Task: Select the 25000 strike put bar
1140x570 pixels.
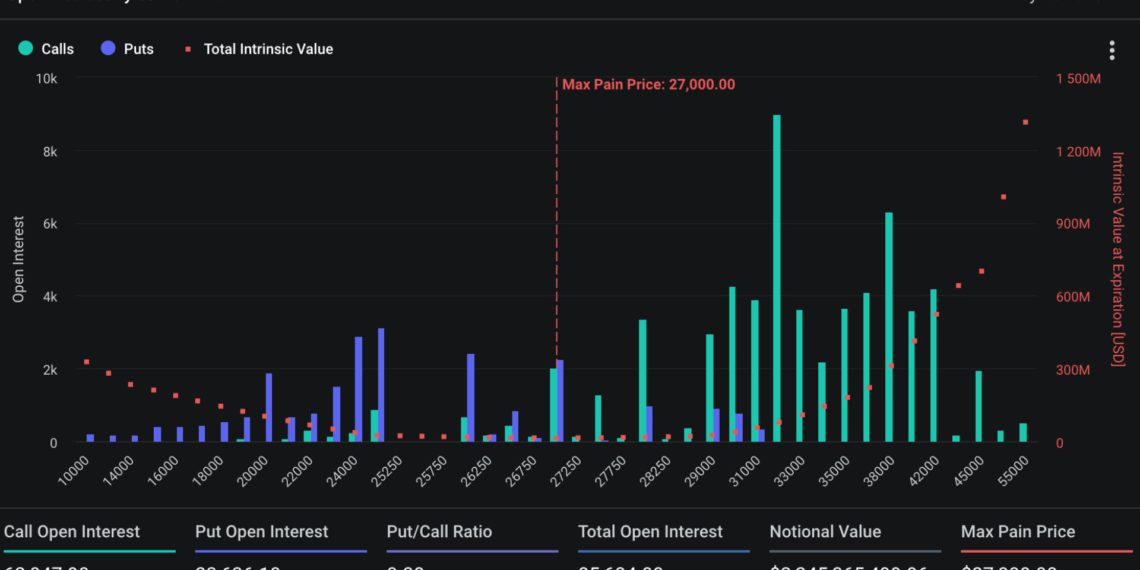Action: [x=381, y=385]
